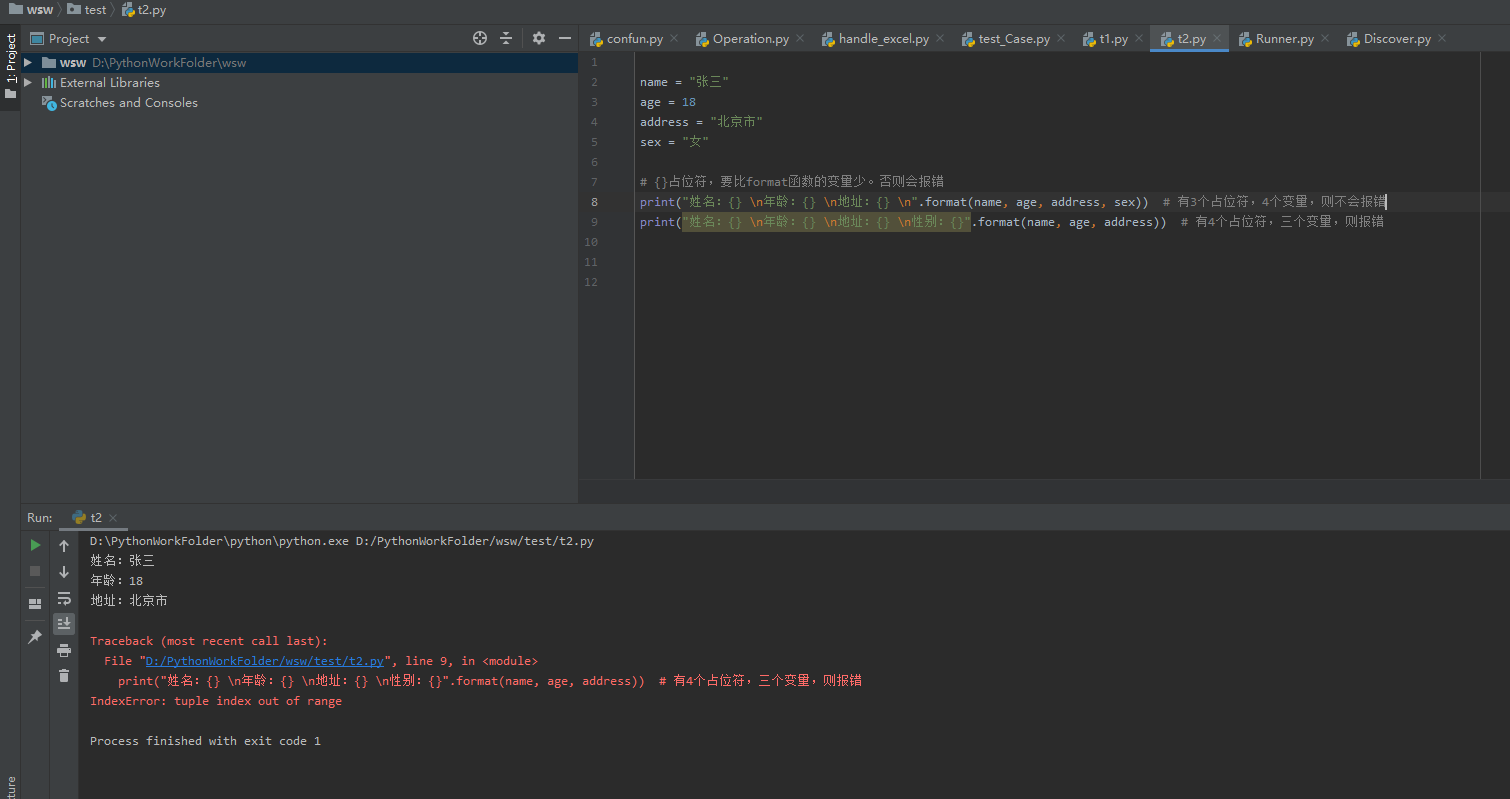Click test folder in breadcrumb

point(87,9)
